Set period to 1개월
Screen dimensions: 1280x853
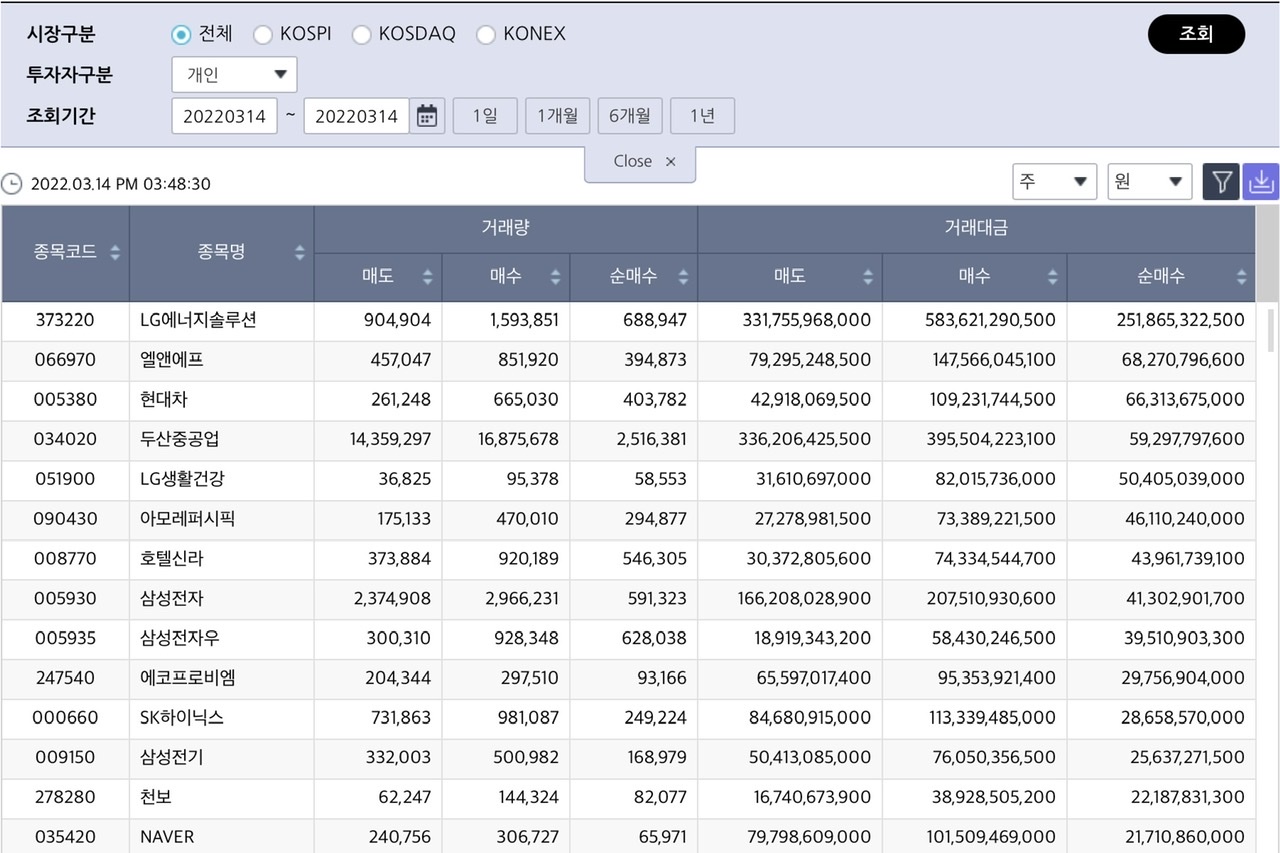click(557, 116)
